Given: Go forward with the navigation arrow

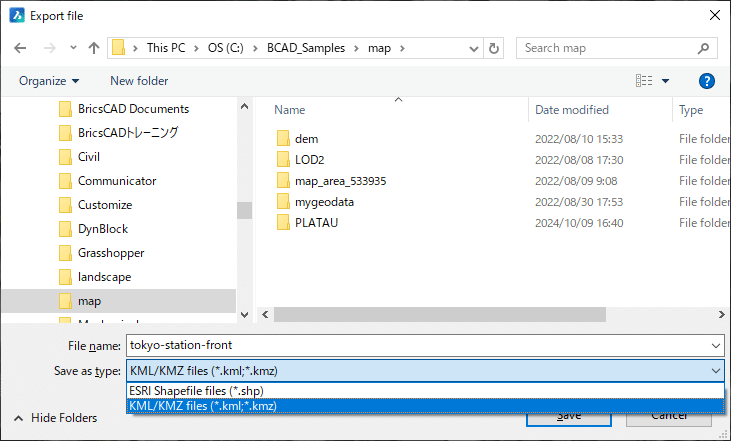Looking at the screenshot, I should point(49,48).
